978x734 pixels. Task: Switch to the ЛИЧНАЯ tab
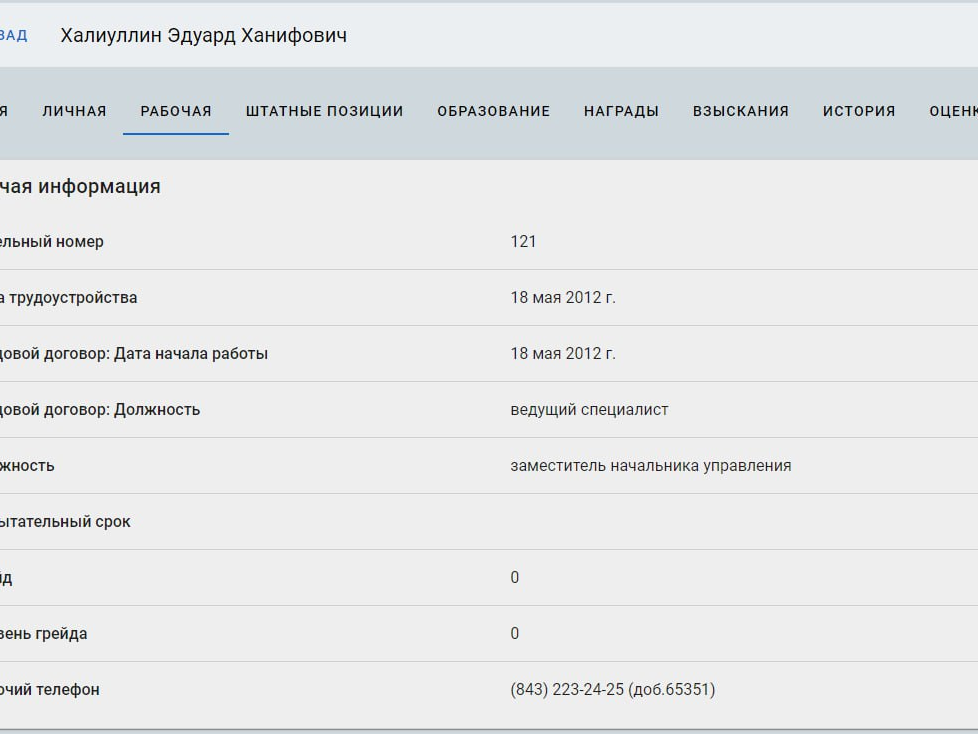[74, 111]
